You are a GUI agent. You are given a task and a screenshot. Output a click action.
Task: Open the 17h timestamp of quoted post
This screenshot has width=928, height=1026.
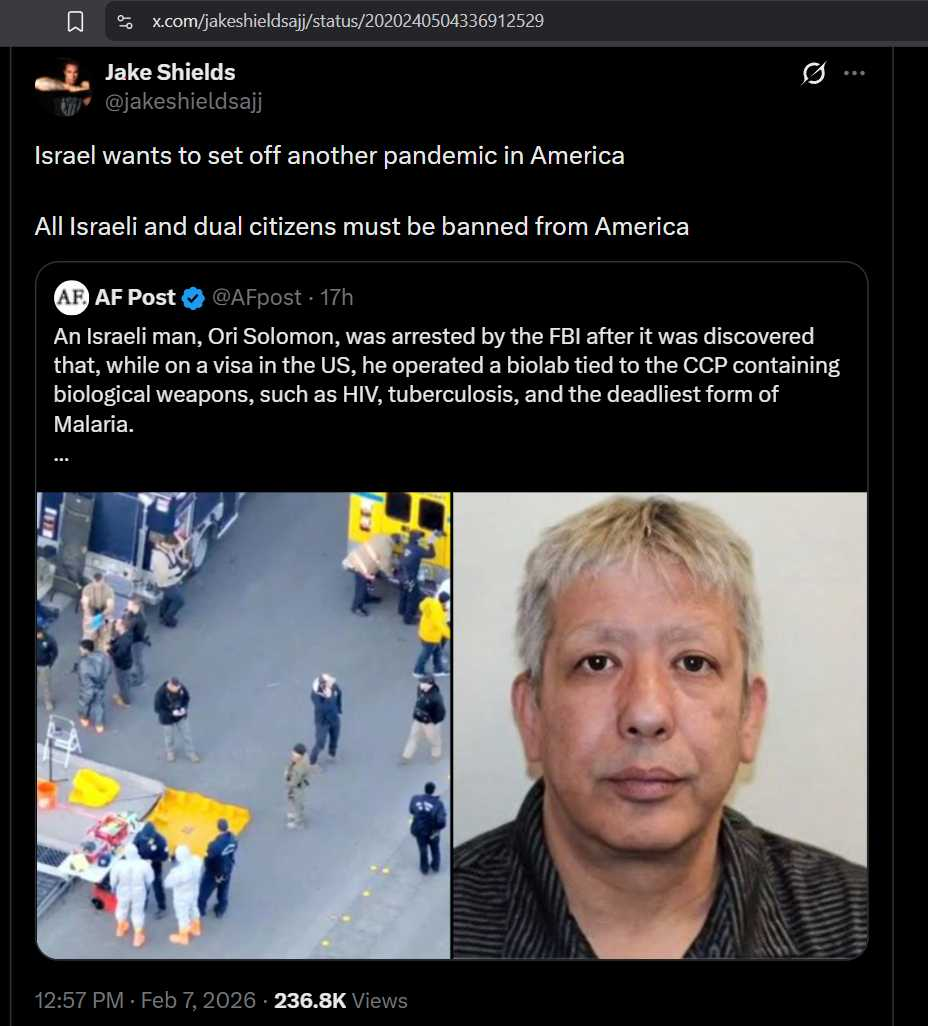pyautogui.click(x=336, y=298)
